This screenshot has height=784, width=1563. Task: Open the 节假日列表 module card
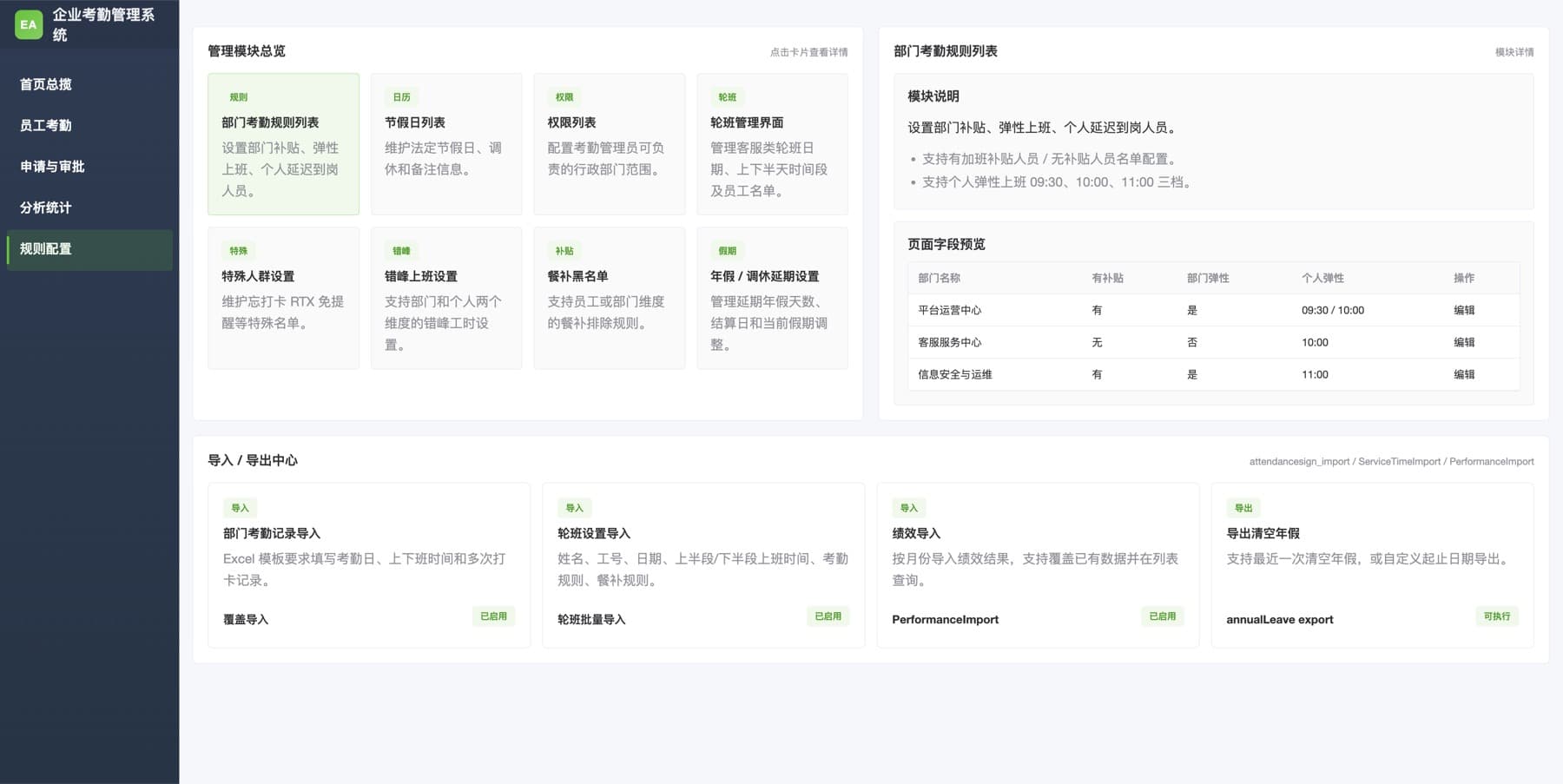pyautogui.click(x=446, y=144)
